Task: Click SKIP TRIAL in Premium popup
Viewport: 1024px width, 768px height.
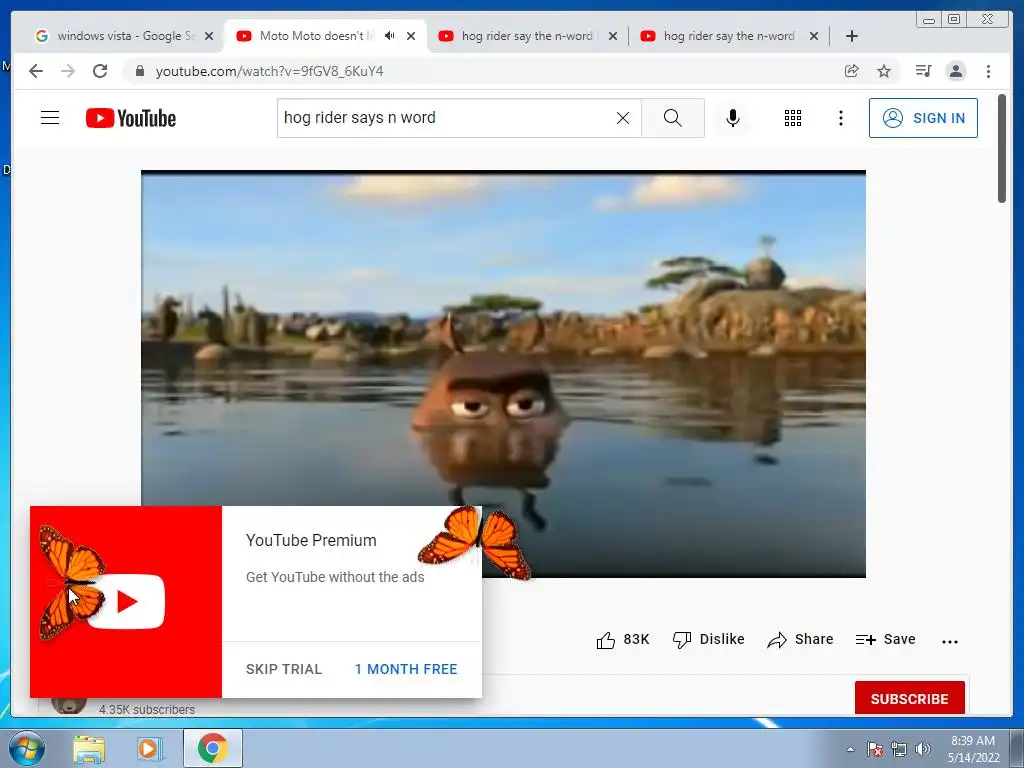Action: pyautogui.click(x=284, y=669)
